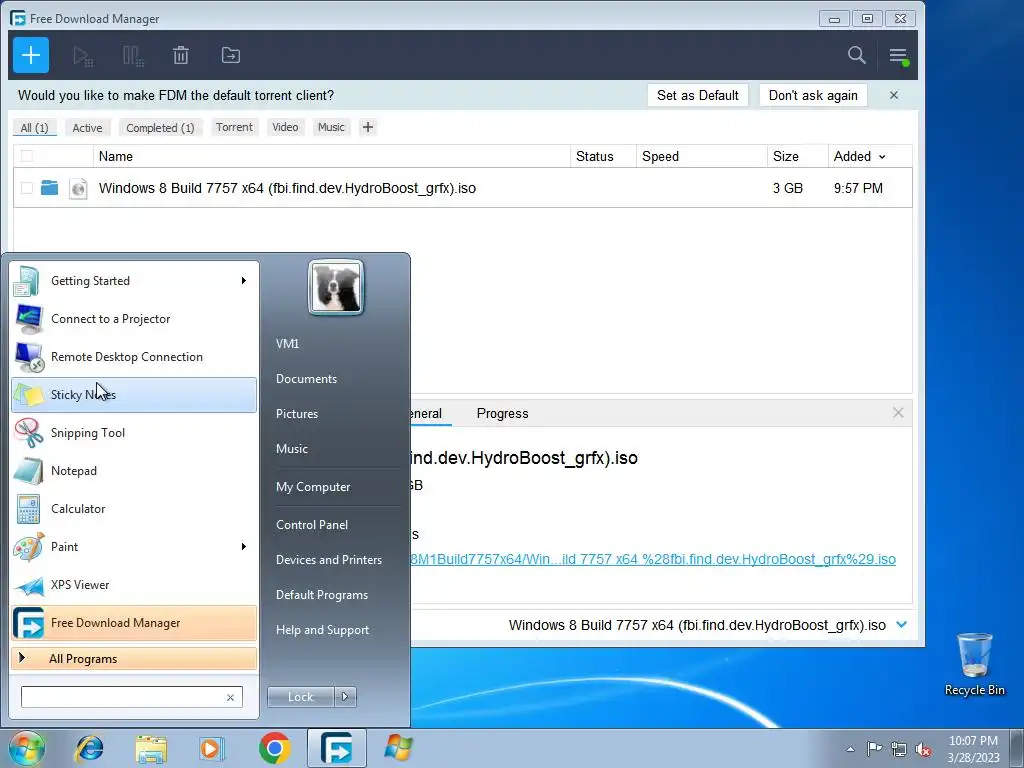1024x768 pixels.
Task: Open Internet Explorer from the taskbar
Action: click(89, 748)
